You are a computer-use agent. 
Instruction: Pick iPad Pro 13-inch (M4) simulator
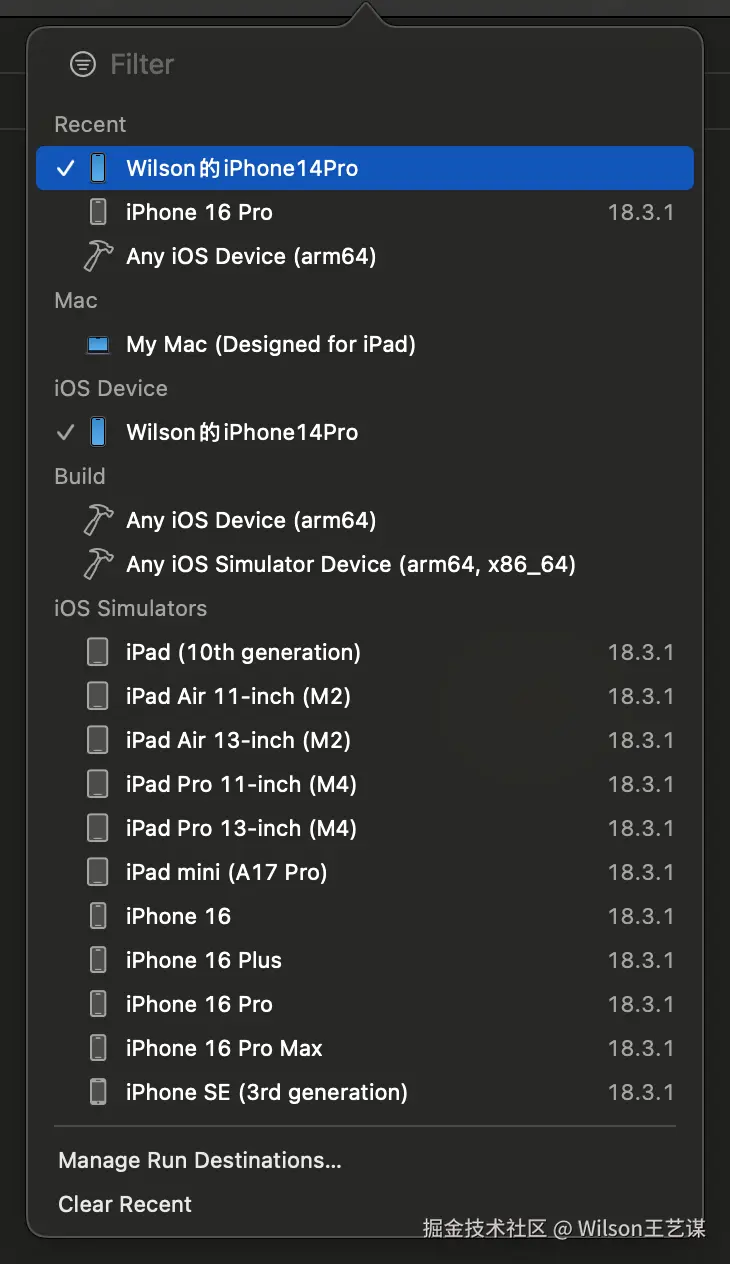click(x=241, y=828)
